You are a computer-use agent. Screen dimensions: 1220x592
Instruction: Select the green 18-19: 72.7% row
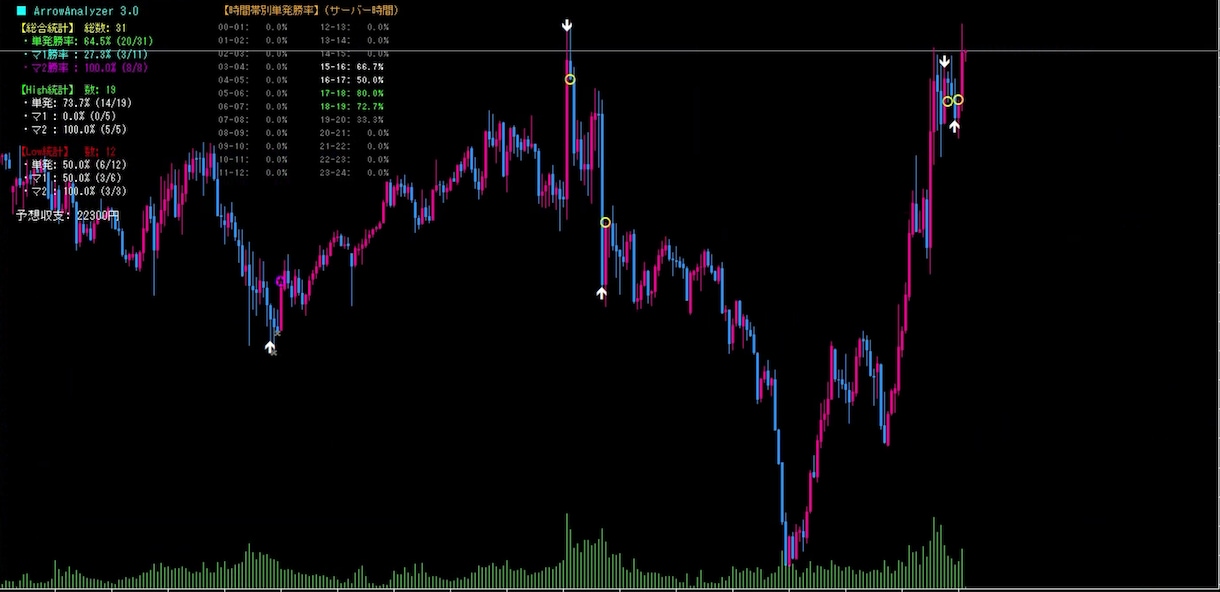coord(352,106)
